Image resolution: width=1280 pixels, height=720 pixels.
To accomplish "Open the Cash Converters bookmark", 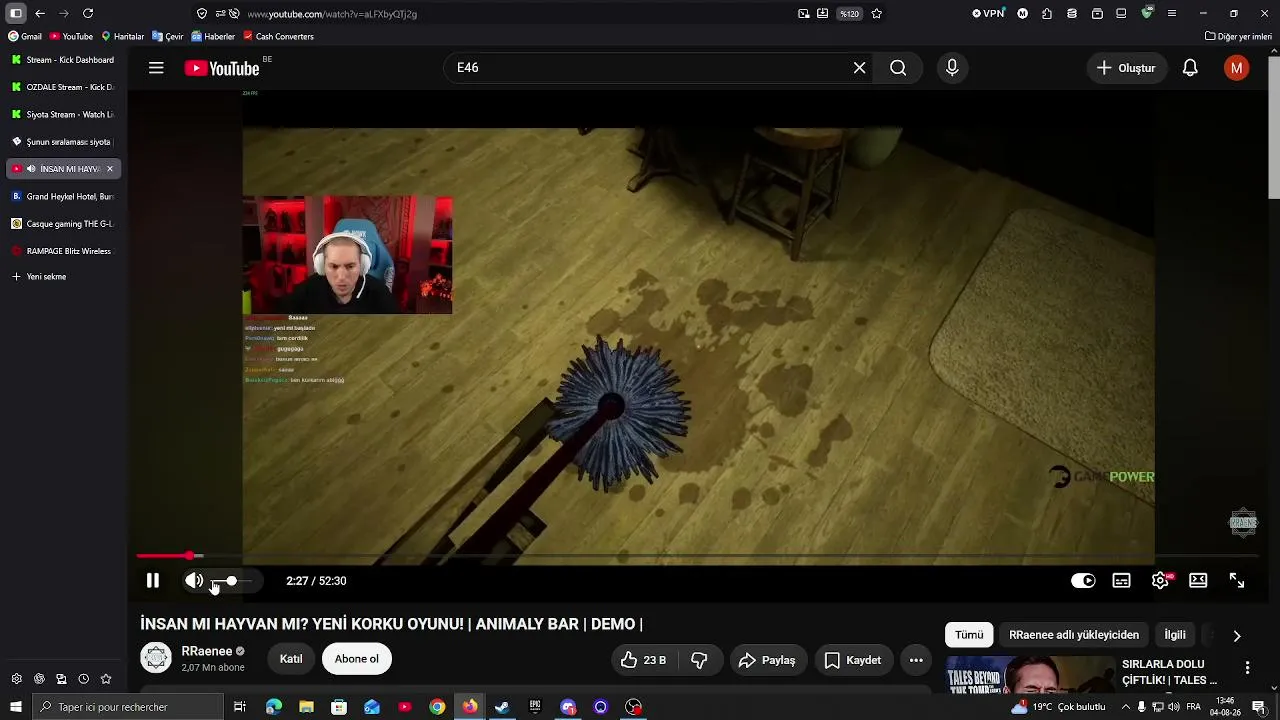I will [278, 37].
